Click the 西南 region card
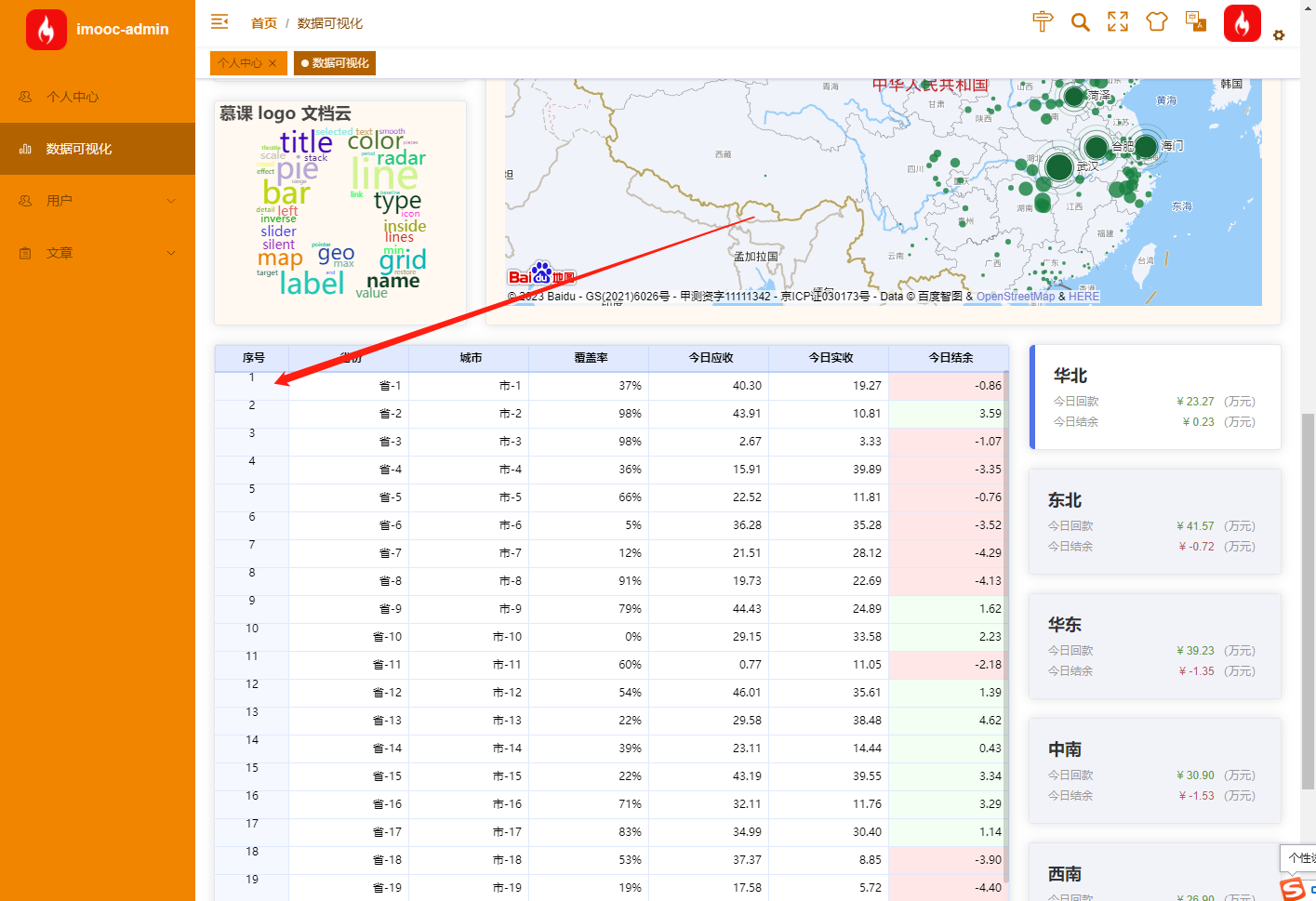This screenshot has height=901, width=1316. tap(1155, 872)
